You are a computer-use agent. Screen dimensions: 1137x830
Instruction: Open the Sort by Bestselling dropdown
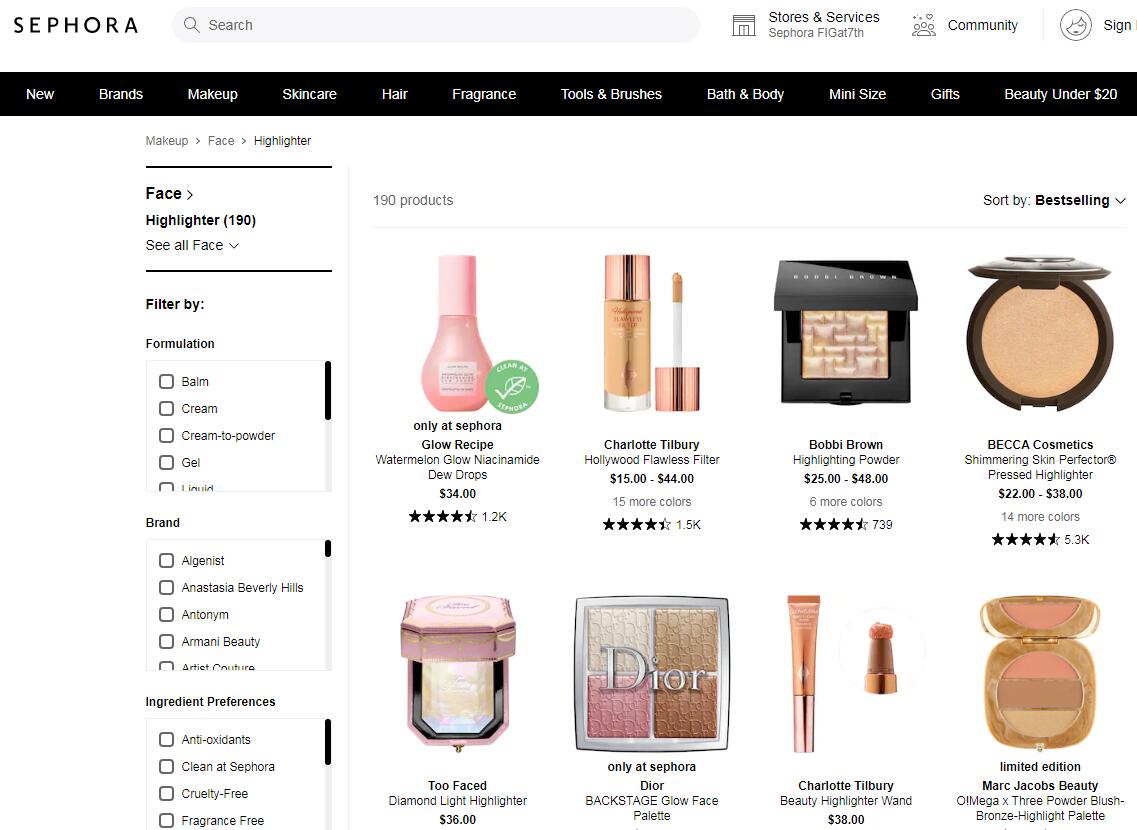click(x=1055, y=200)
